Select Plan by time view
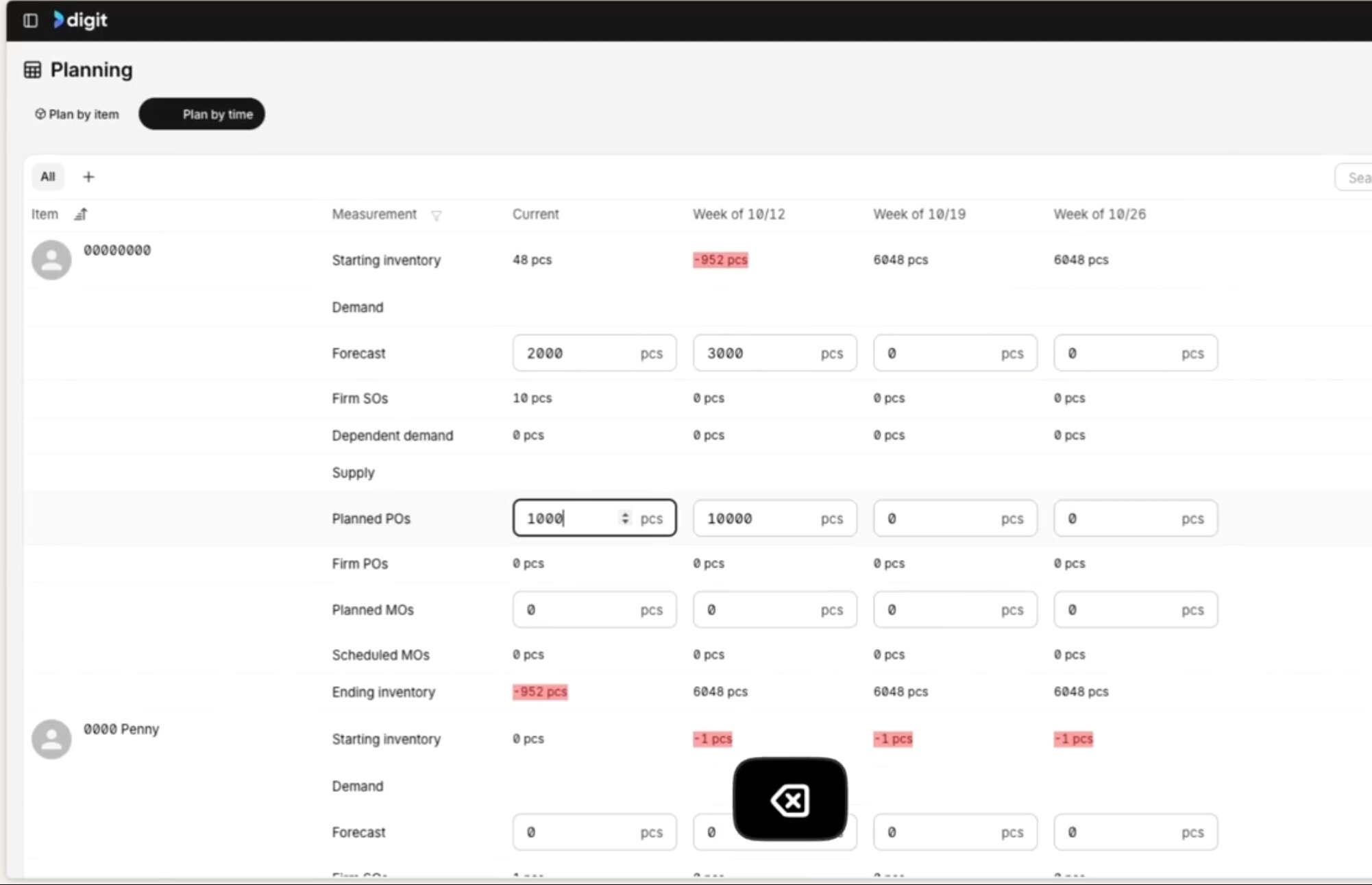Screen dimensions: 1372x885 tap(201, 114)
